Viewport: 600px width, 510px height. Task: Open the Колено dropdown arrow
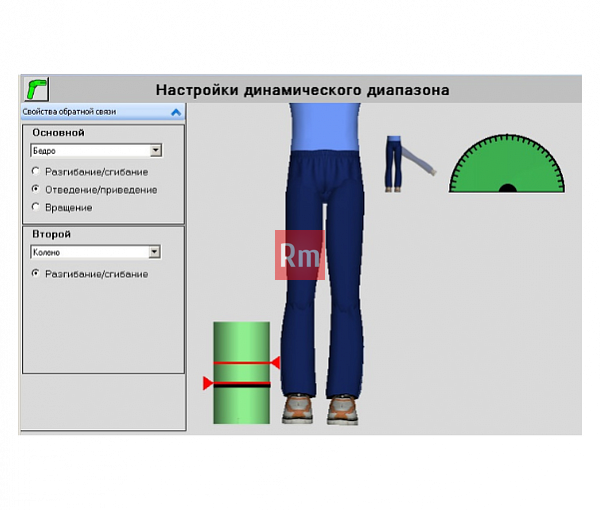click(154, 252)
